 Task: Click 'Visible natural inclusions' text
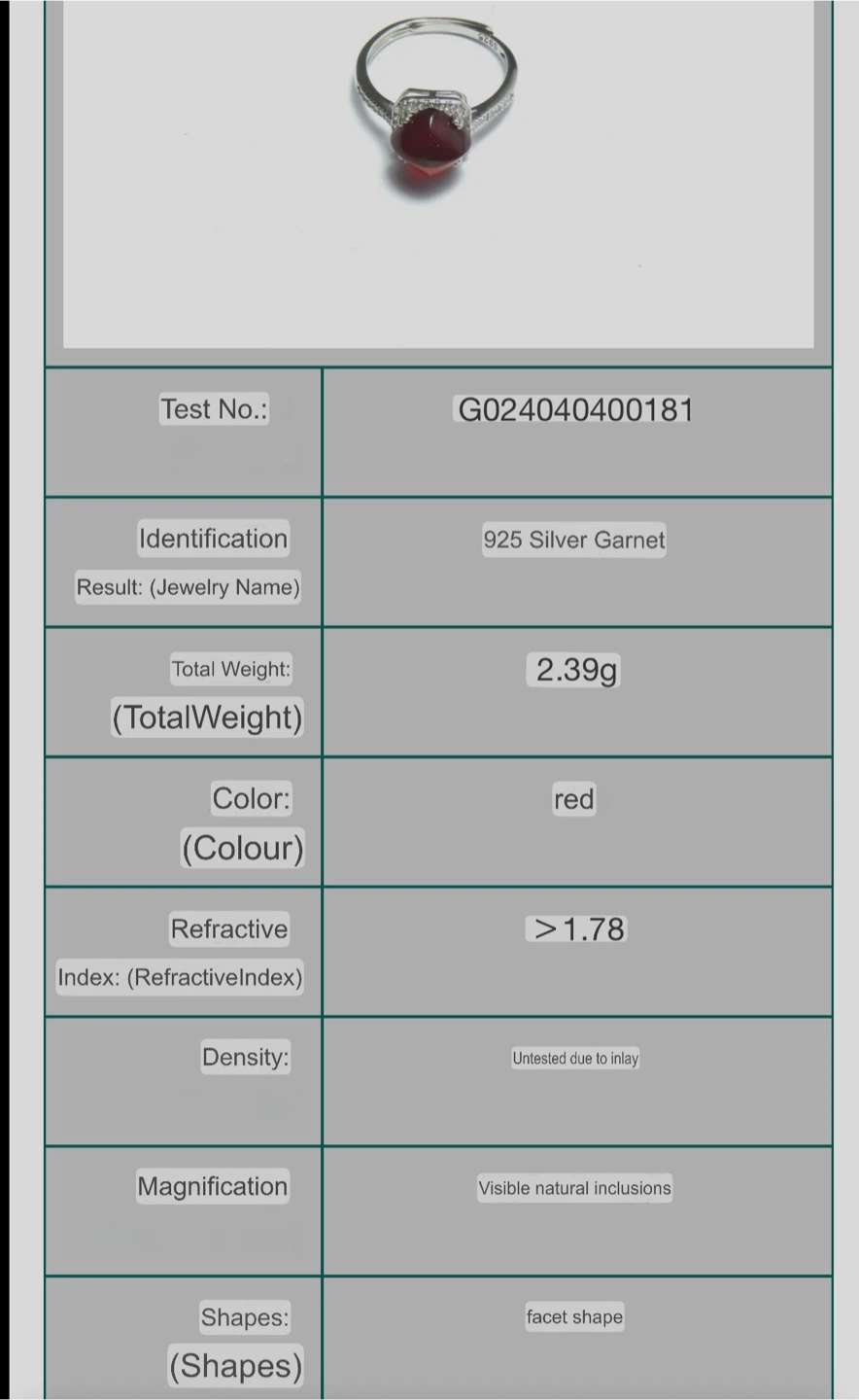click(574, 1188)
